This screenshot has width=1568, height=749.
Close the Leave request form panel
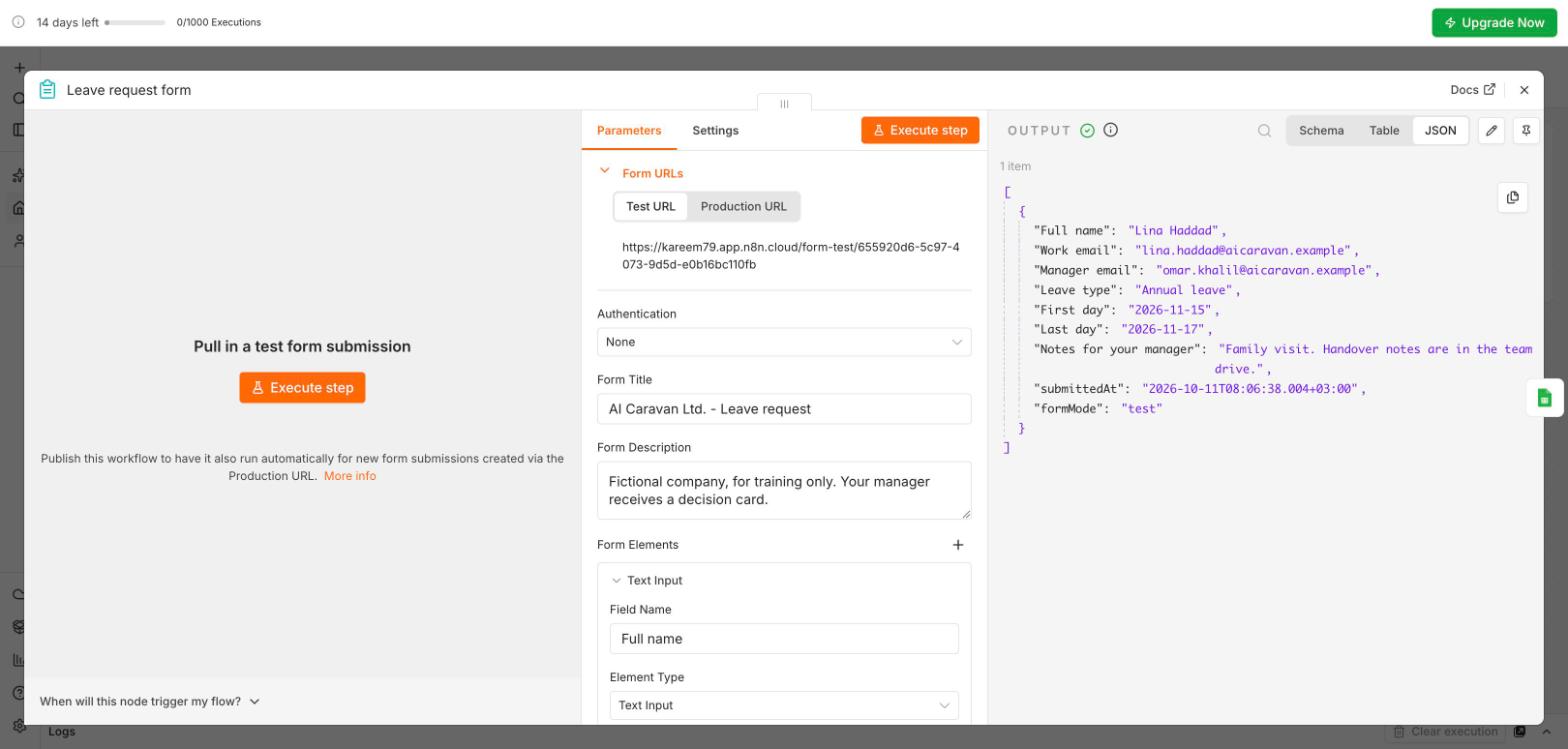1524,90
